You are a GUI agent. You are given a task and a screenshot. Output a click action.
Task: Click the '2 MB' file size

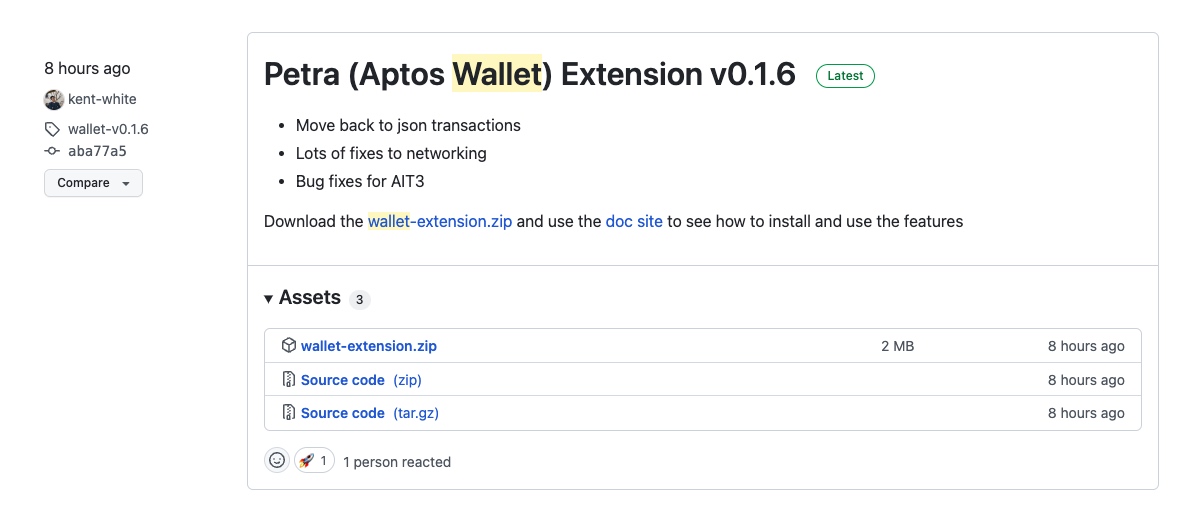(898, 346)
